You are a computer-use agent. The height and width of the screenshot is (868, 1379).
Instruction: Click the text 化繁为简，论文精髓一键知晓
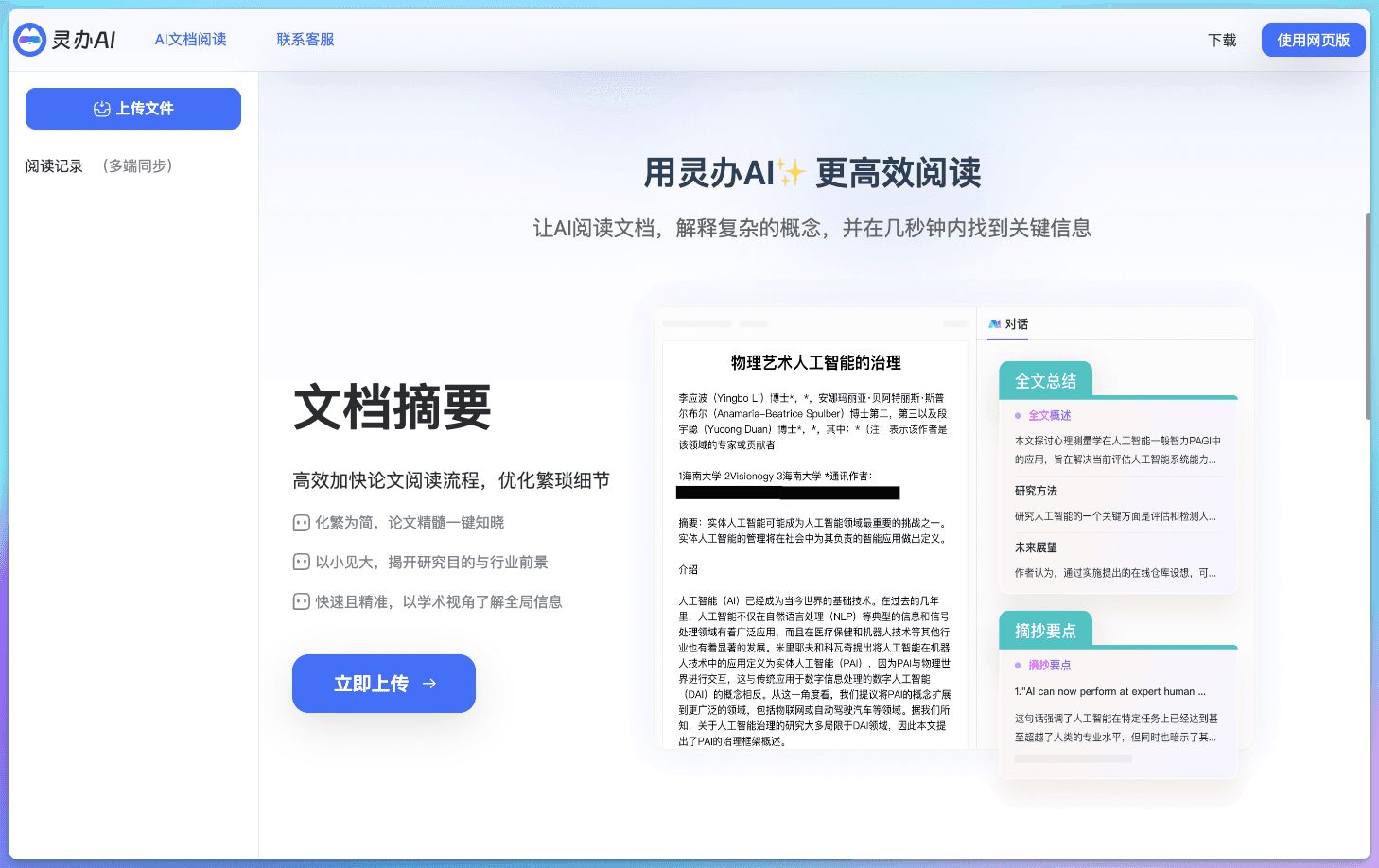tap(410, 522)
